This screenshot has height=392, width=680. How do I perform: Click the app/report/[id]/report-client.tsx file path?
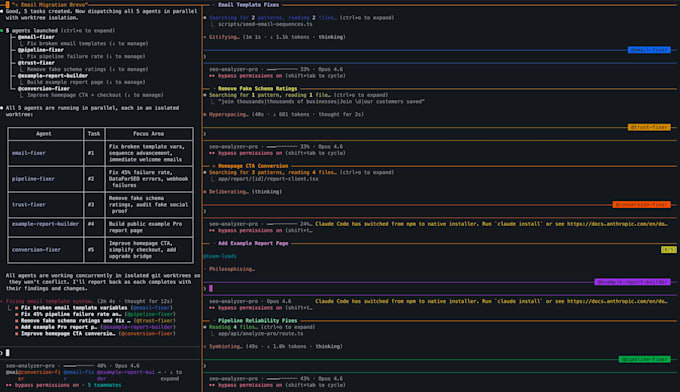(268, 179)
